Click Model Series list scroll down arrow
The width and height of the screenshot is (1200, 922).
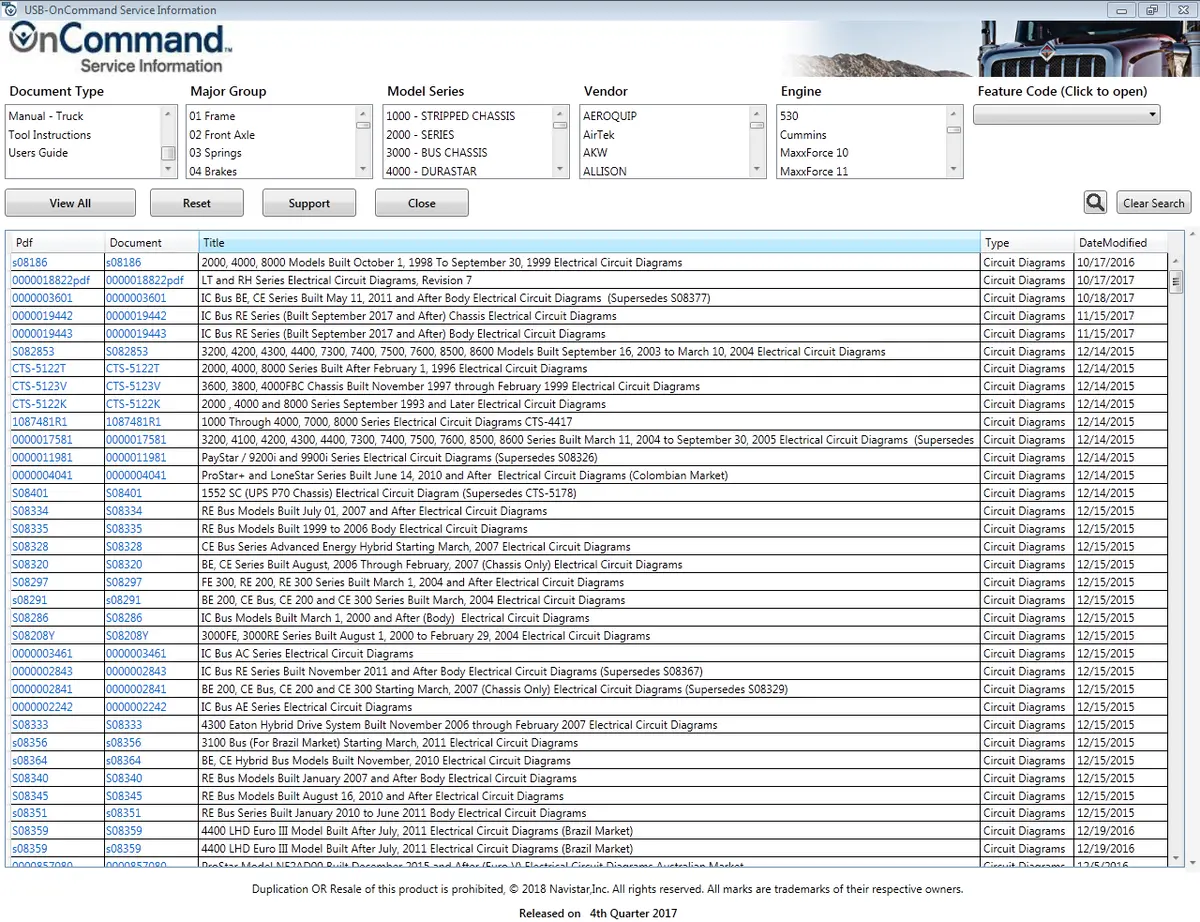click(x=561, y=171)
